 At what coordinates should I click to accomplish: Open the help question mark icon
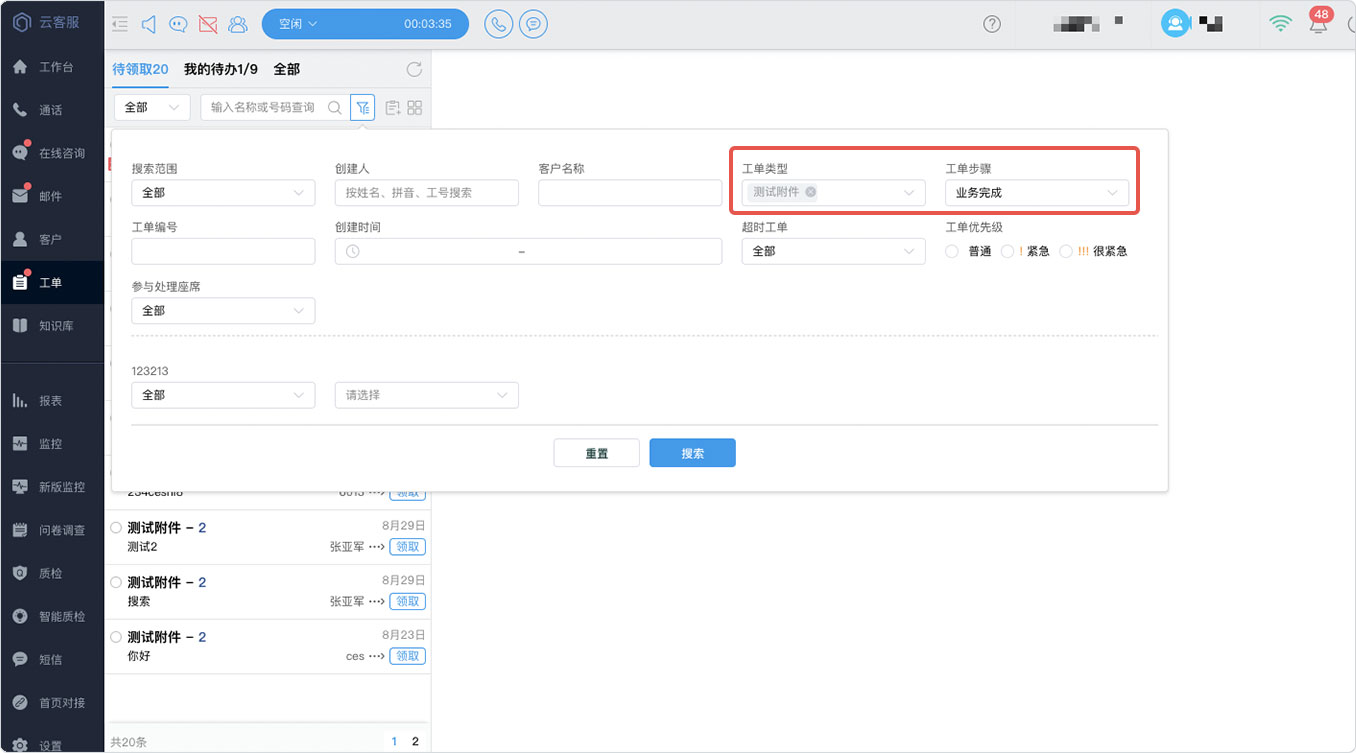992,24
